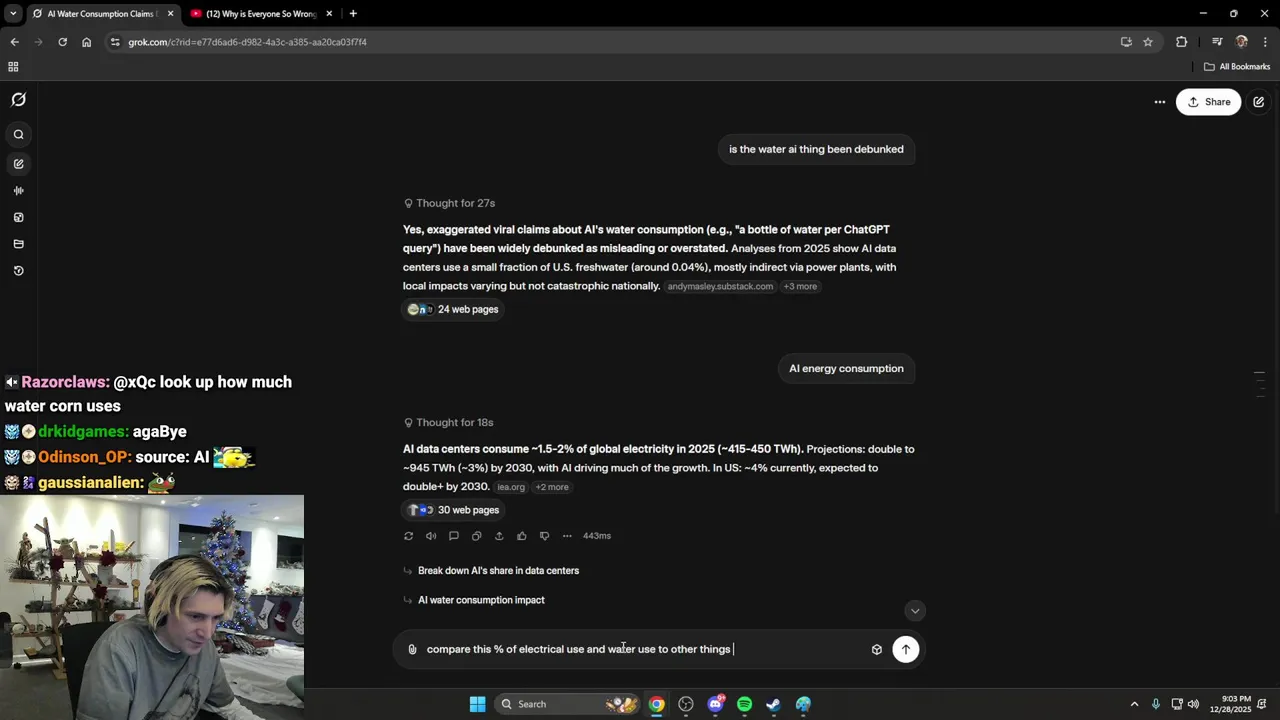Screen dimensions: 1280x720
Task: Click the message 'is the water ai thing been debunked'
Action: pyautogui.click(x=816, y=150)
